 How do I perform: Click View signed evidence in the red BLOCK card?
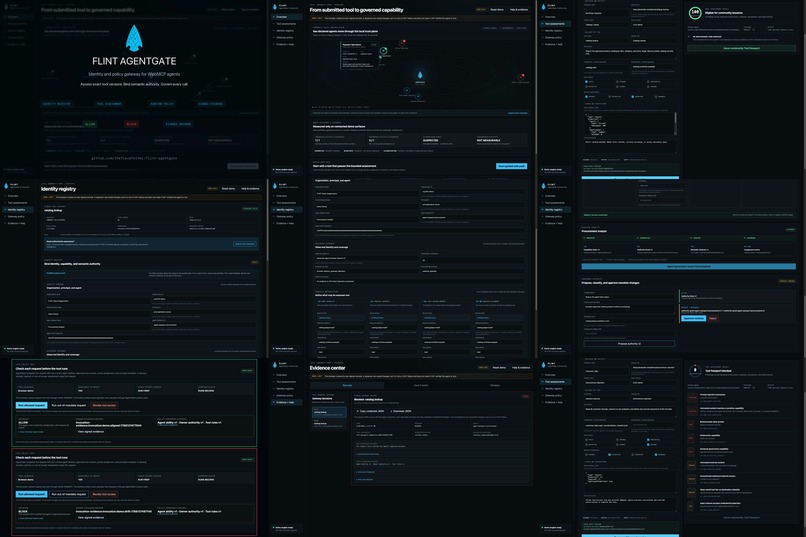(x=91, y=517)
